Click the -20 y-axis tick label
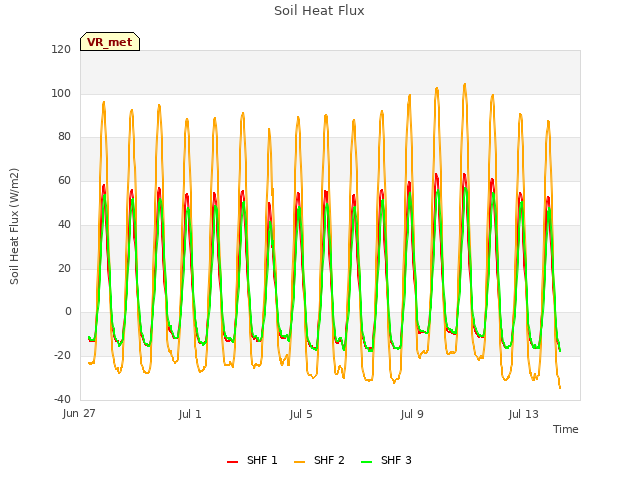640x480 pixels. (62, 356)
